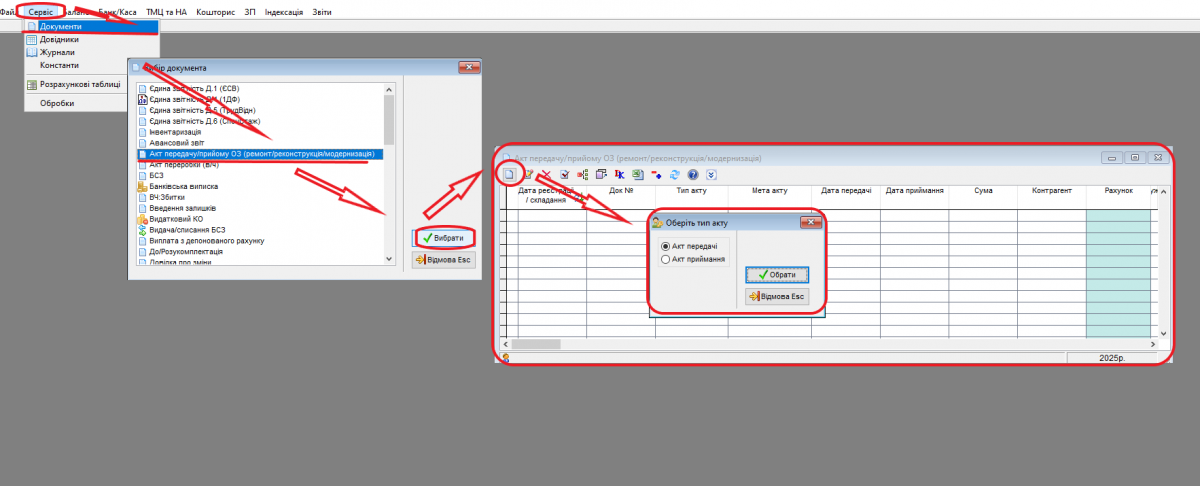Click the Рахунок column header
The width and height of the screenshot is (1200, 486).
(x=1117, y=190)
